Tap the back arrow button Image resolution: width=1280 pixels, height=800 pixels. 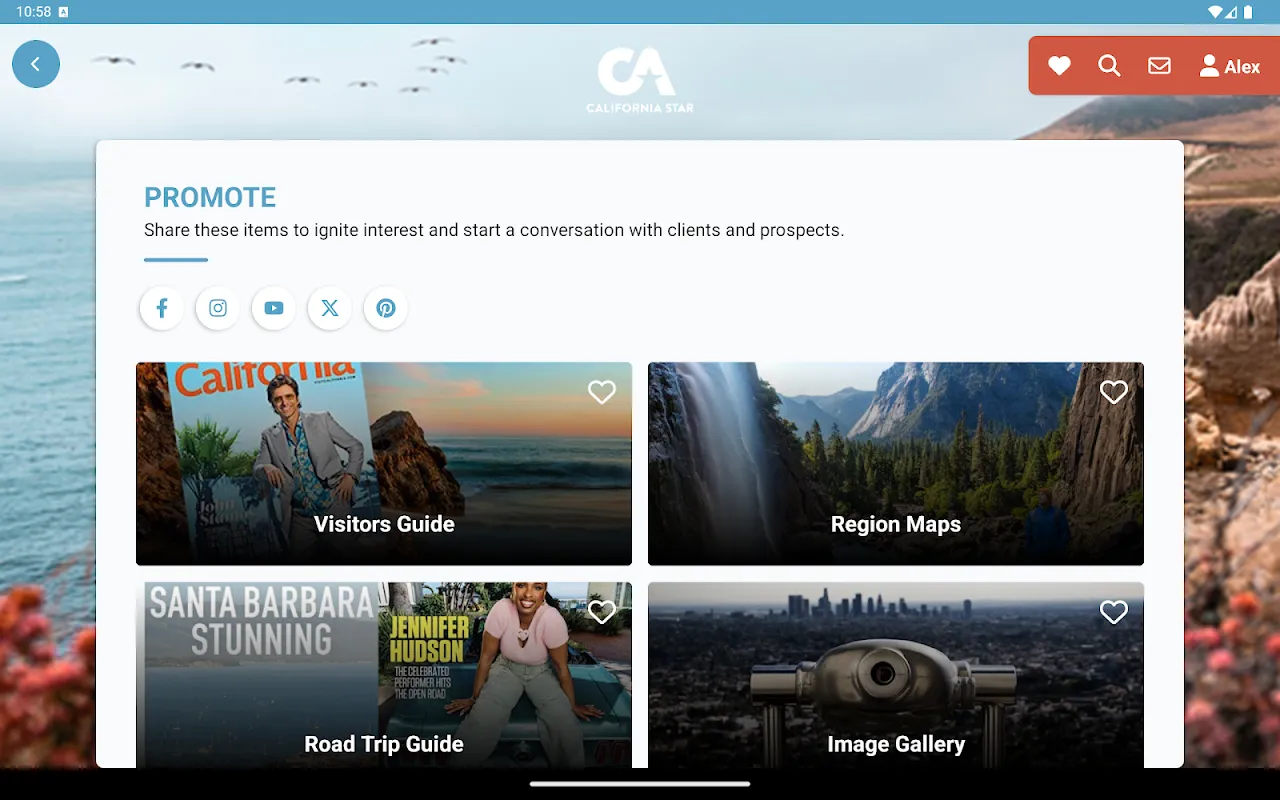36,64
